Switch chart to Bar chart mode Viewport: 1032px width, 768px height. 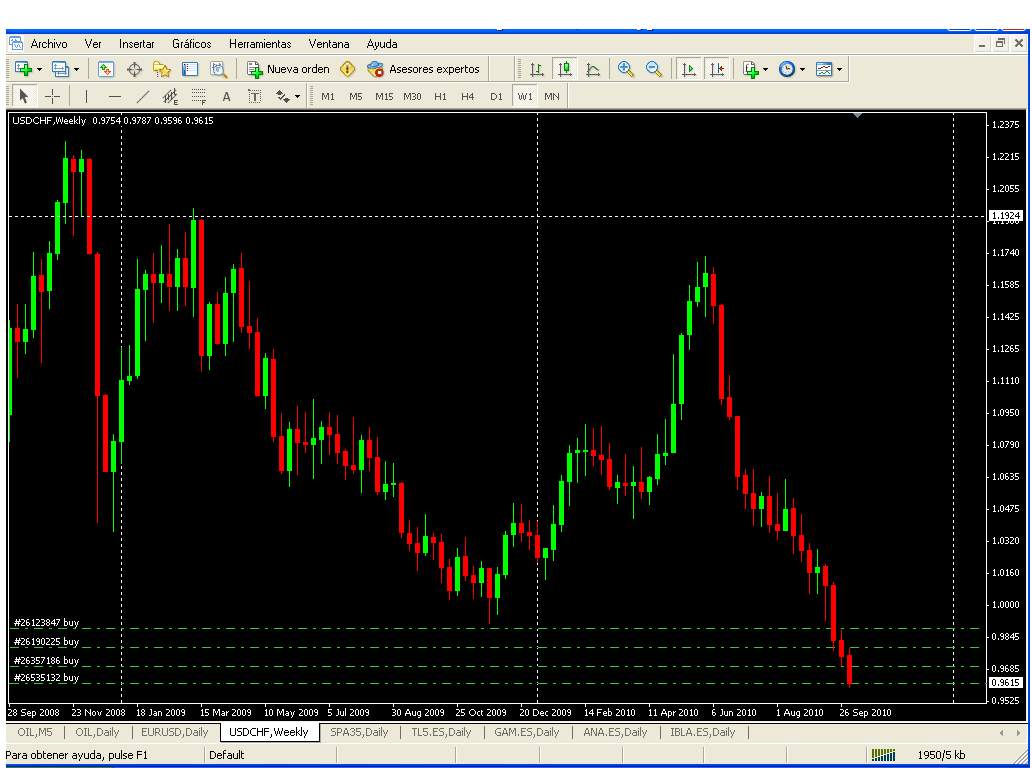[536, 69]
